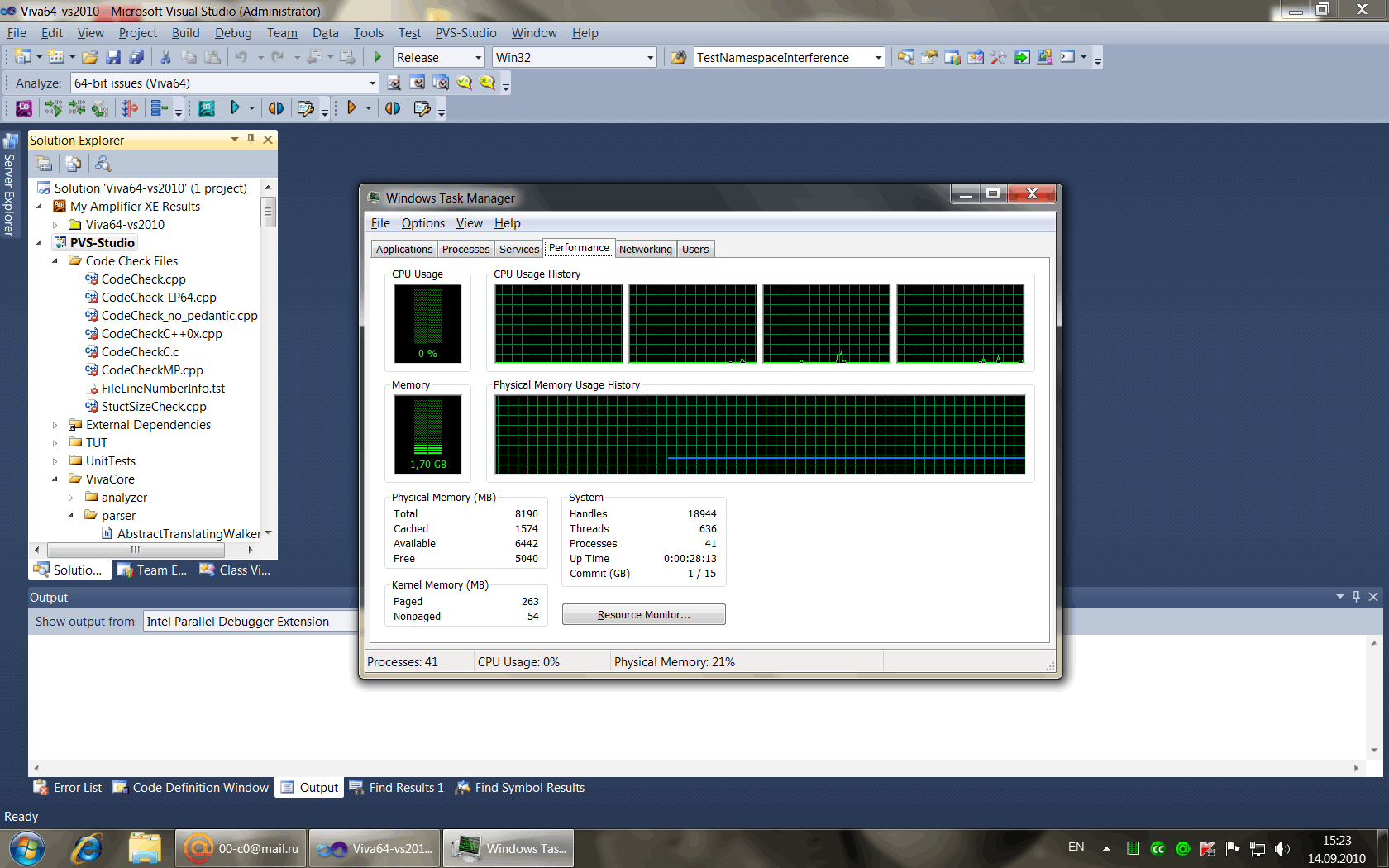This screenshot has height=868, width=1389.
Task: Click the Solution Explorer horizontal scrollbar thumb
Action: (x=136, y=550)
